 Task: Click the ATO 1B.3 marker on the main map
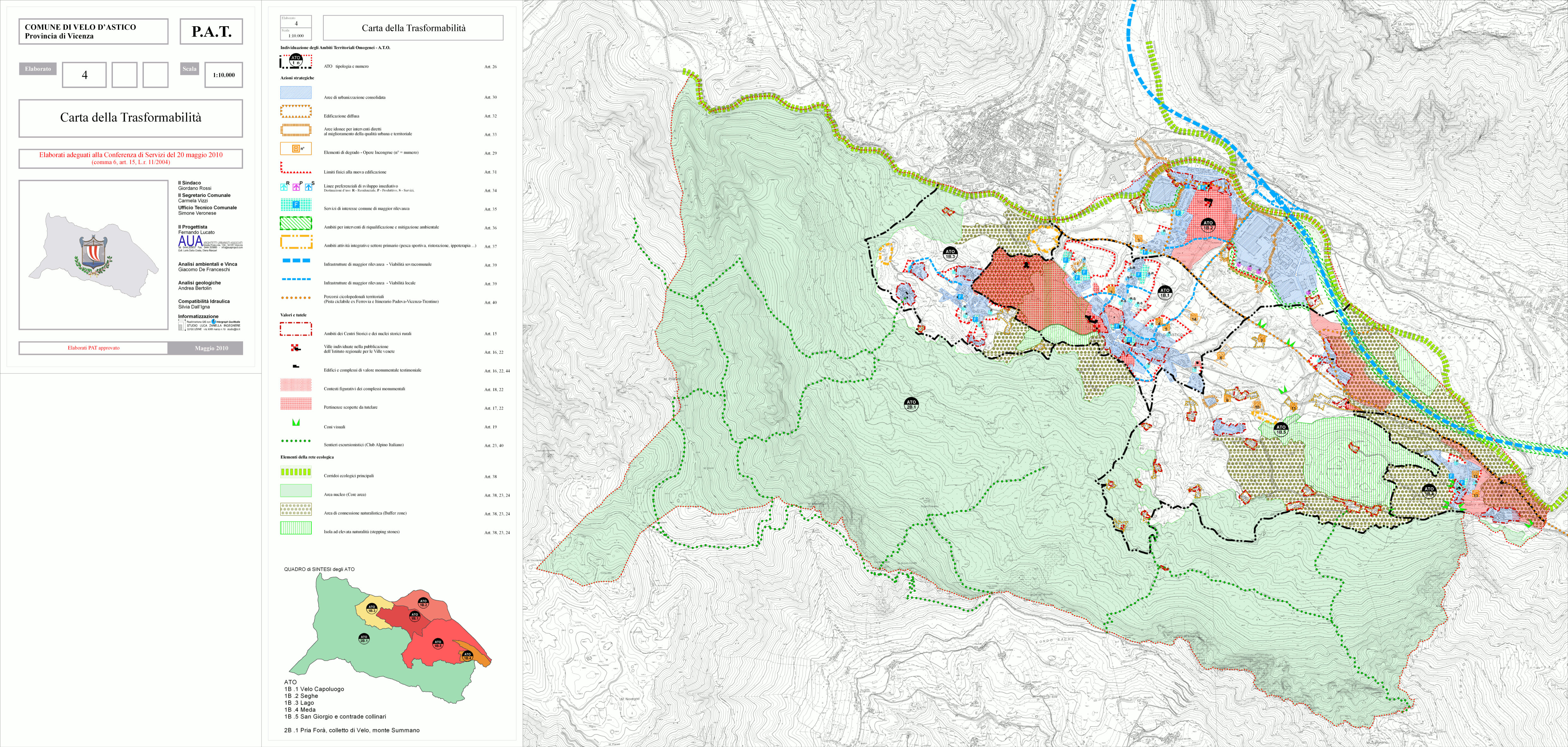click(x=950, y=253)
